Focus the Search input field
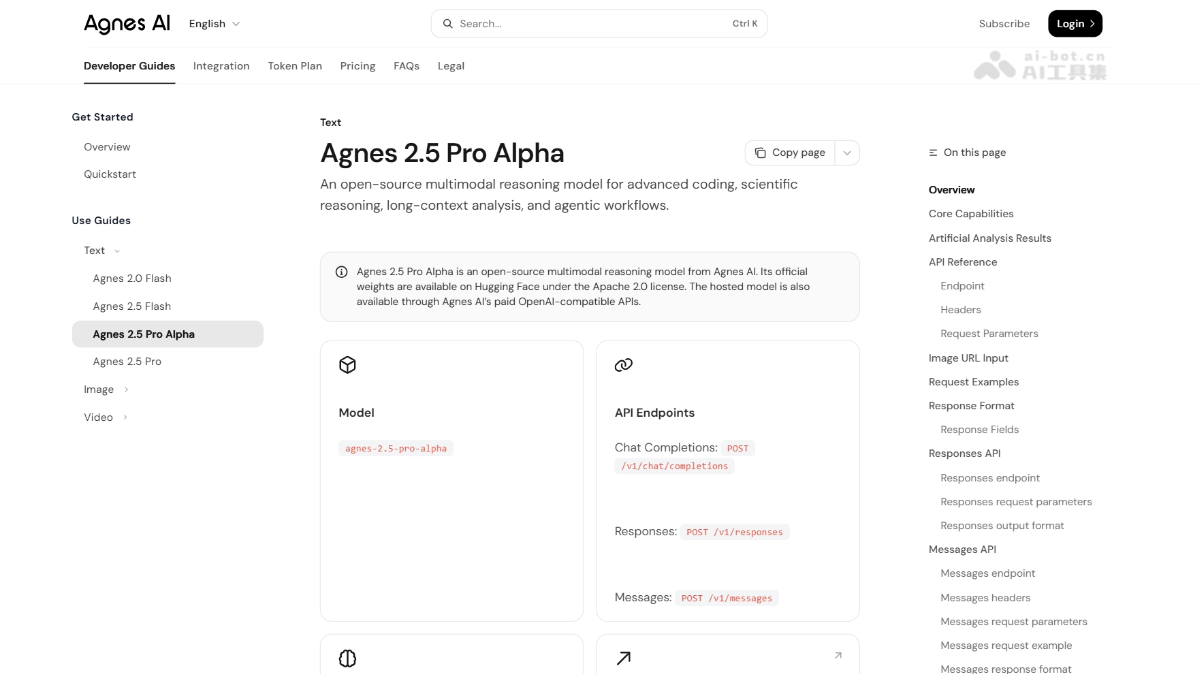The width and height of the screenshot is (1200, 675). click(599, 23)
